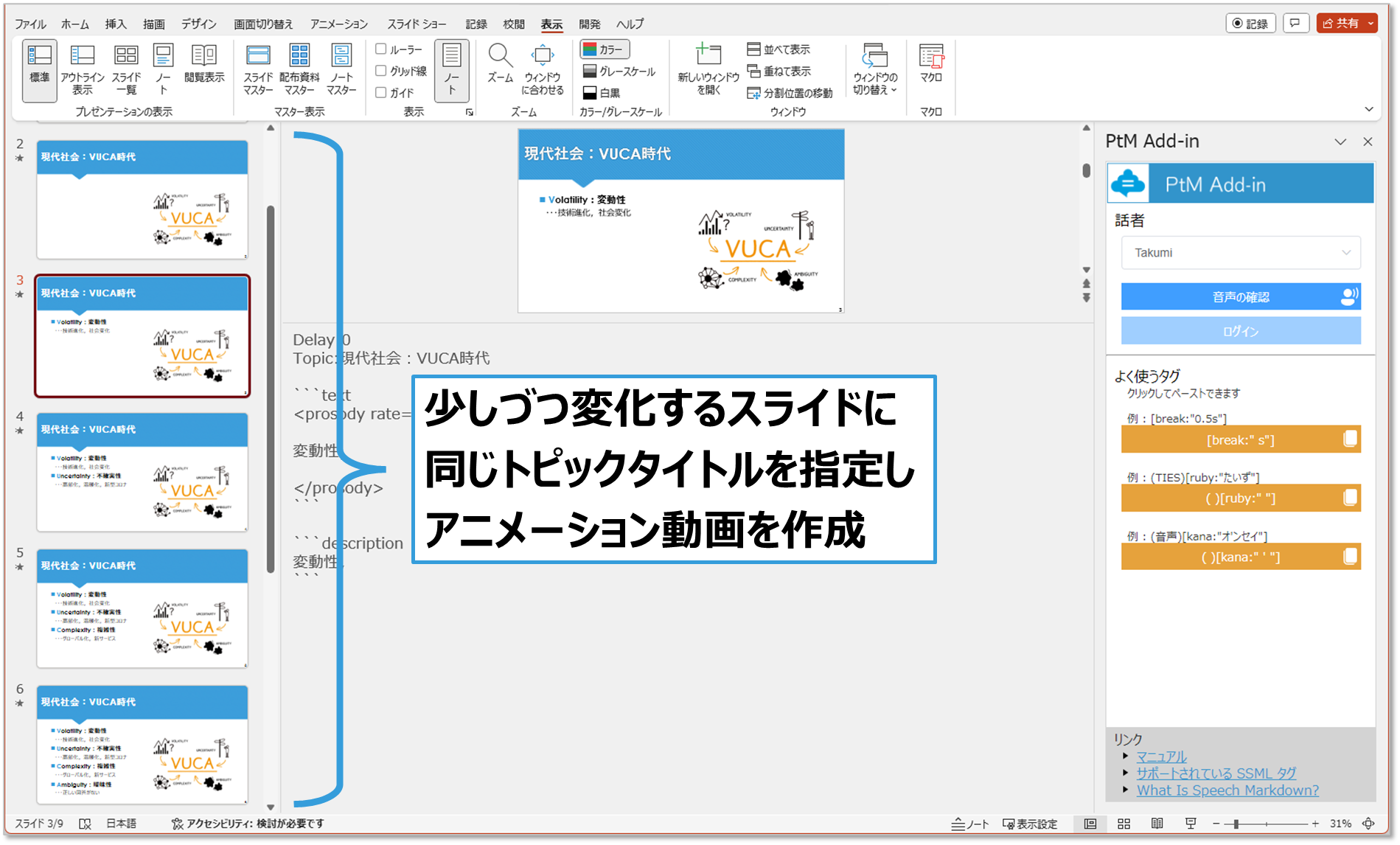Open the Animations ribbon tab
The width and height of the screenshot is (1400, 845).
pos(338,24)
